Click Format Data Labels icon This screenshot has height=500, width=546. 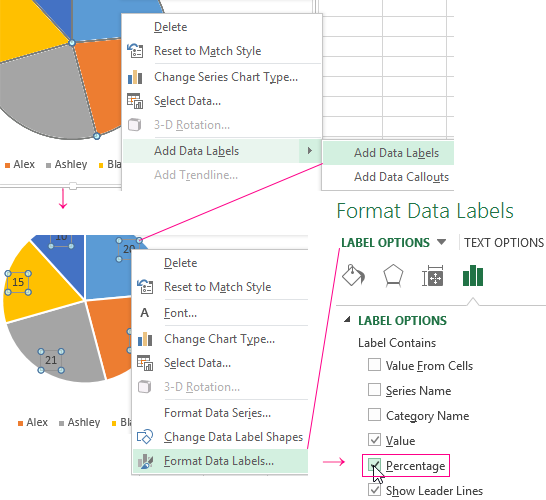coord(145,461)
